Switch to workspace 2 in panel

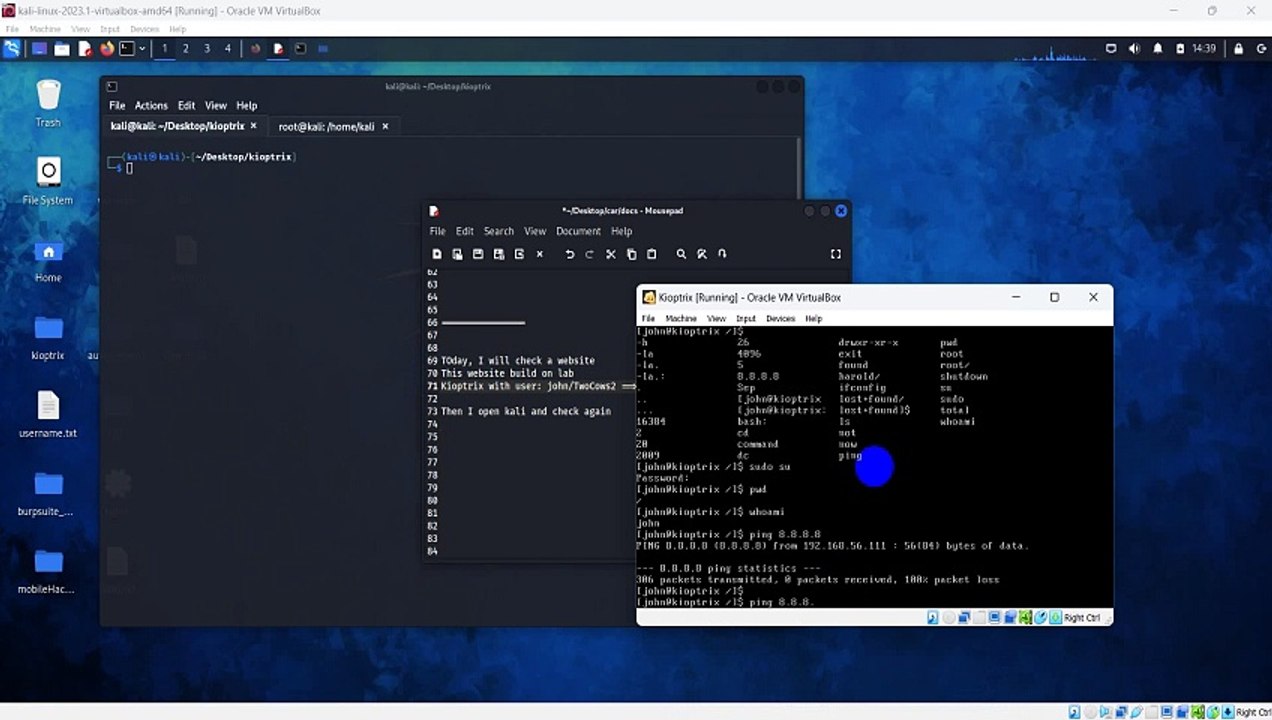coord(186,48)
